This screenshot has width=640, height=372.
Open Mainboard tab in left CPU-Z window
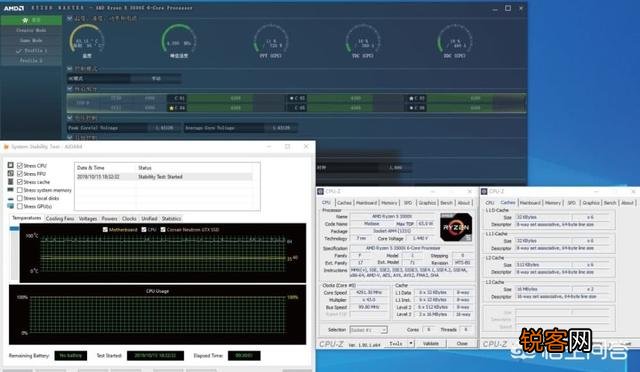[367, 203]
